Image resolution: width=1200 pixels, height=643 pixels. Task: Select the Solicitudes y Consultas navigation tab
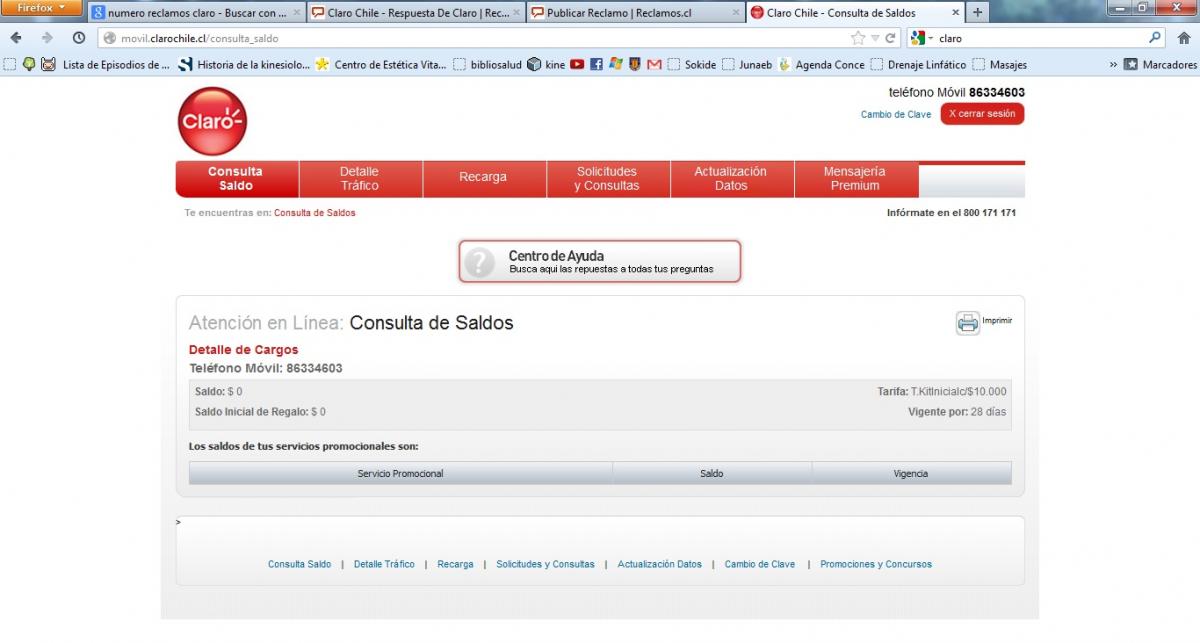coord(607,179)
